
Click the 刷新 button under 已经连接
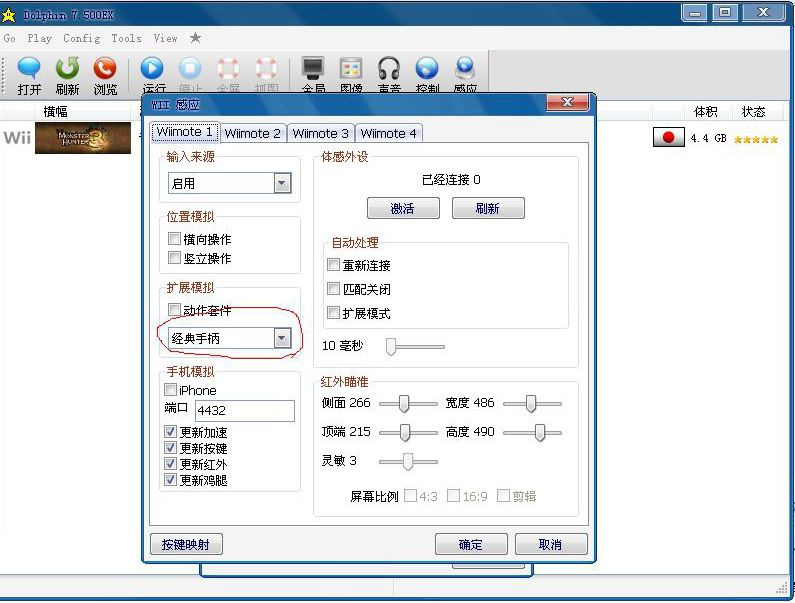(x=488, y=208)
